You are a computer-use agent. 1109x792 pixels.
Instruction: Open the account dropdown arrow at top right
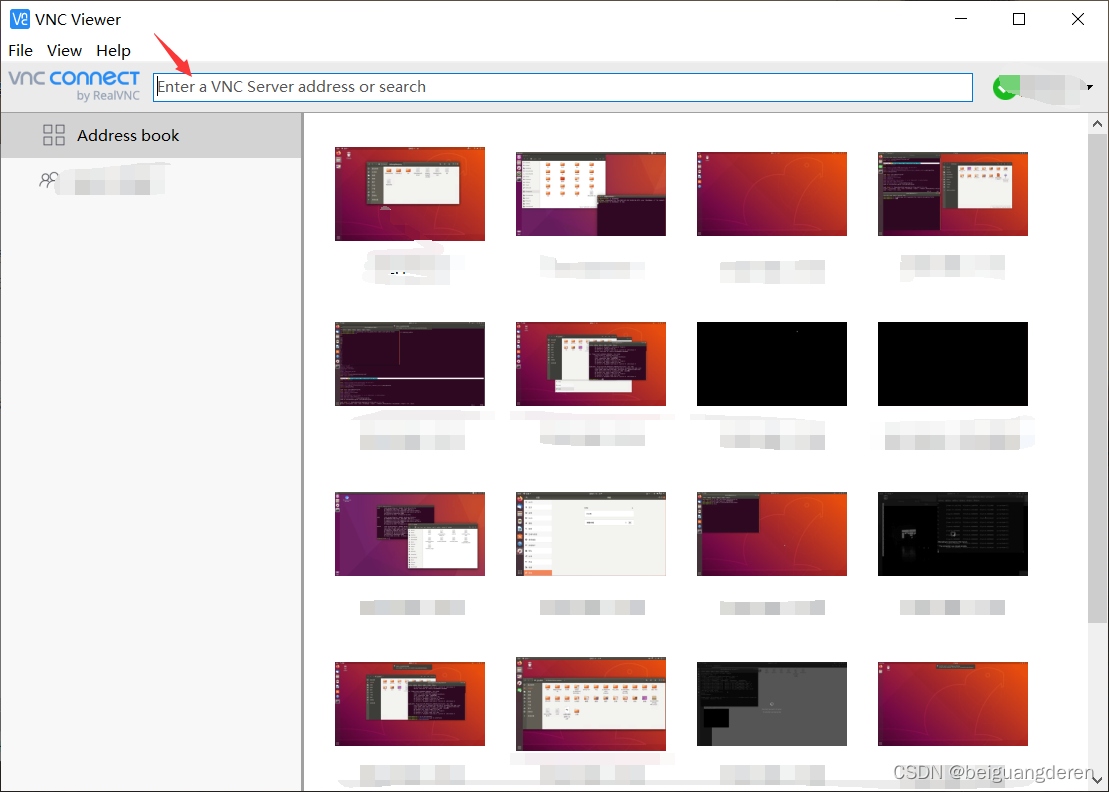1090,87
